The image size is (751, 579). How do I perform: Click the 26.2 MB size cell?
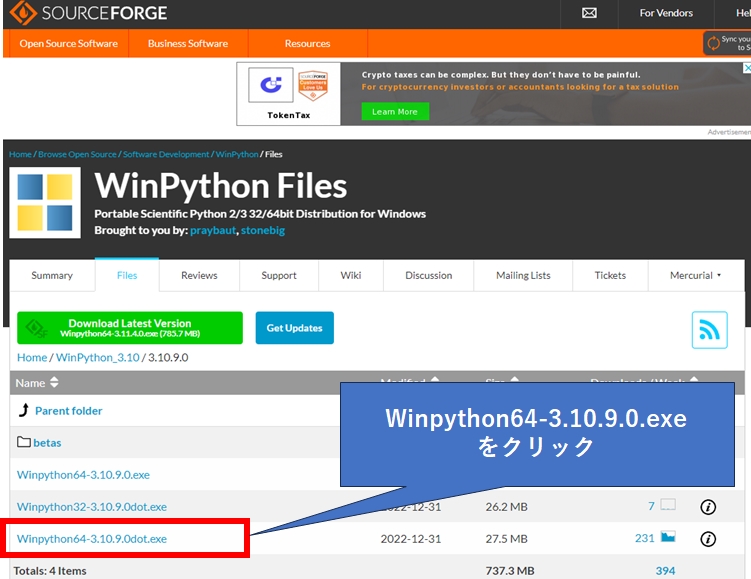(506, 507)
